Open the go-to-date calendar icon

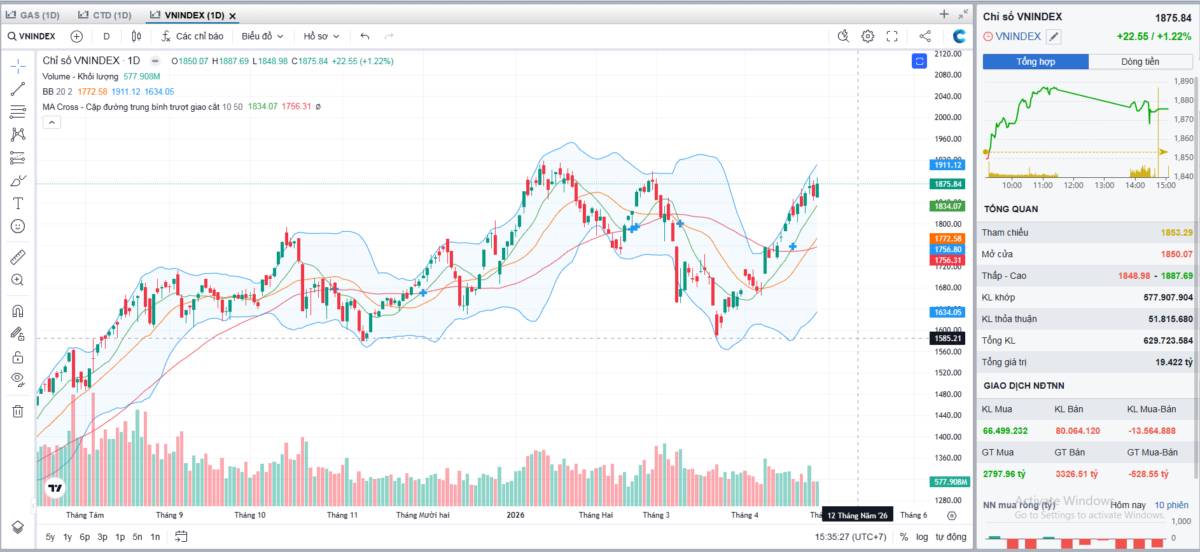pos(181,537)
